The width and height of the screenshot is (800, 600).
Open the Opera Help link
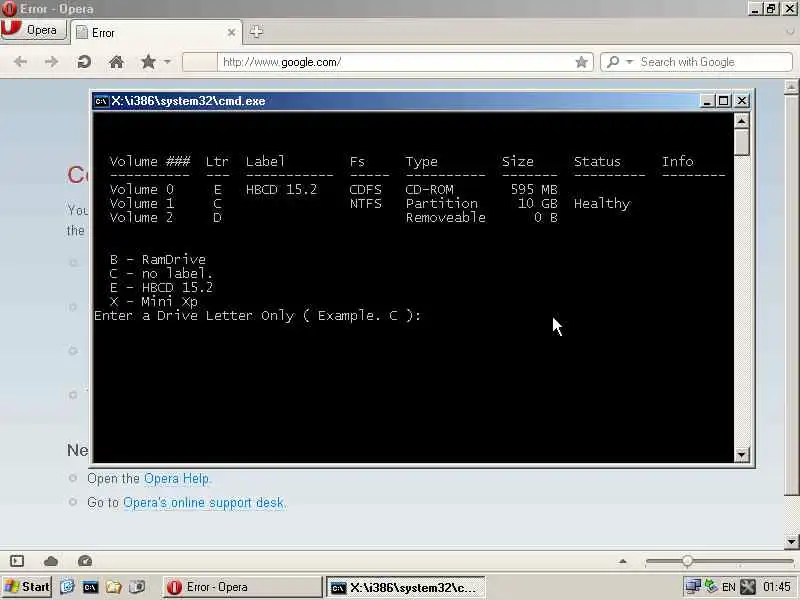click(x=176, y=479)
